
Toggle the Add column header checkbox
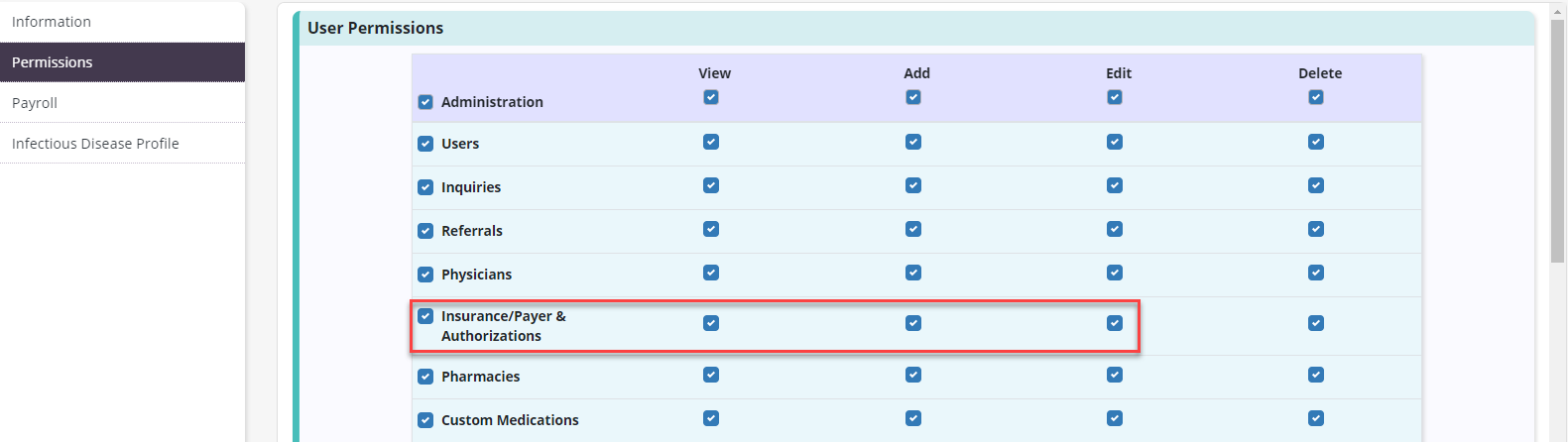click(913, 97)
